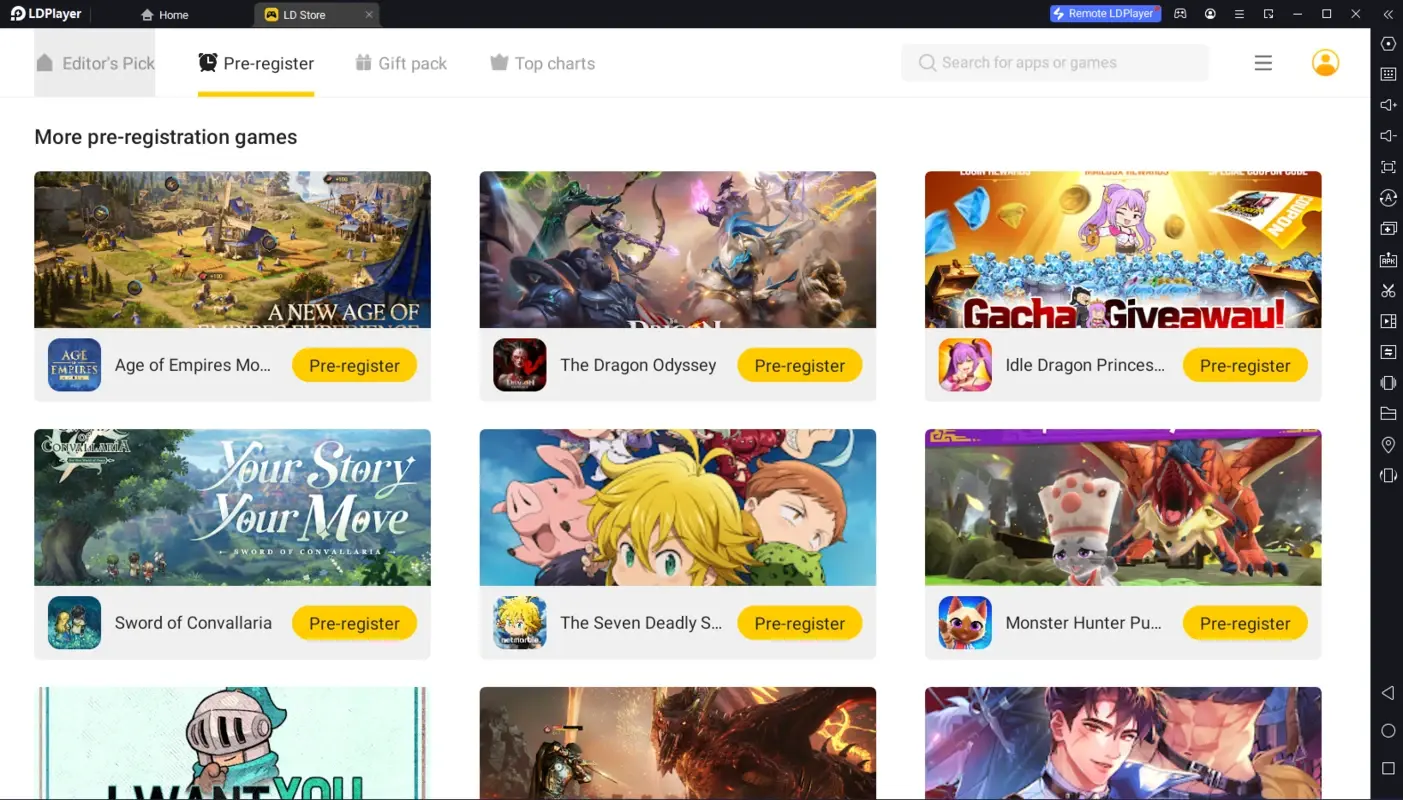The image size is (1403, 800).
Task: Increase emulator volume
Action: click(x=1388, y=104)
